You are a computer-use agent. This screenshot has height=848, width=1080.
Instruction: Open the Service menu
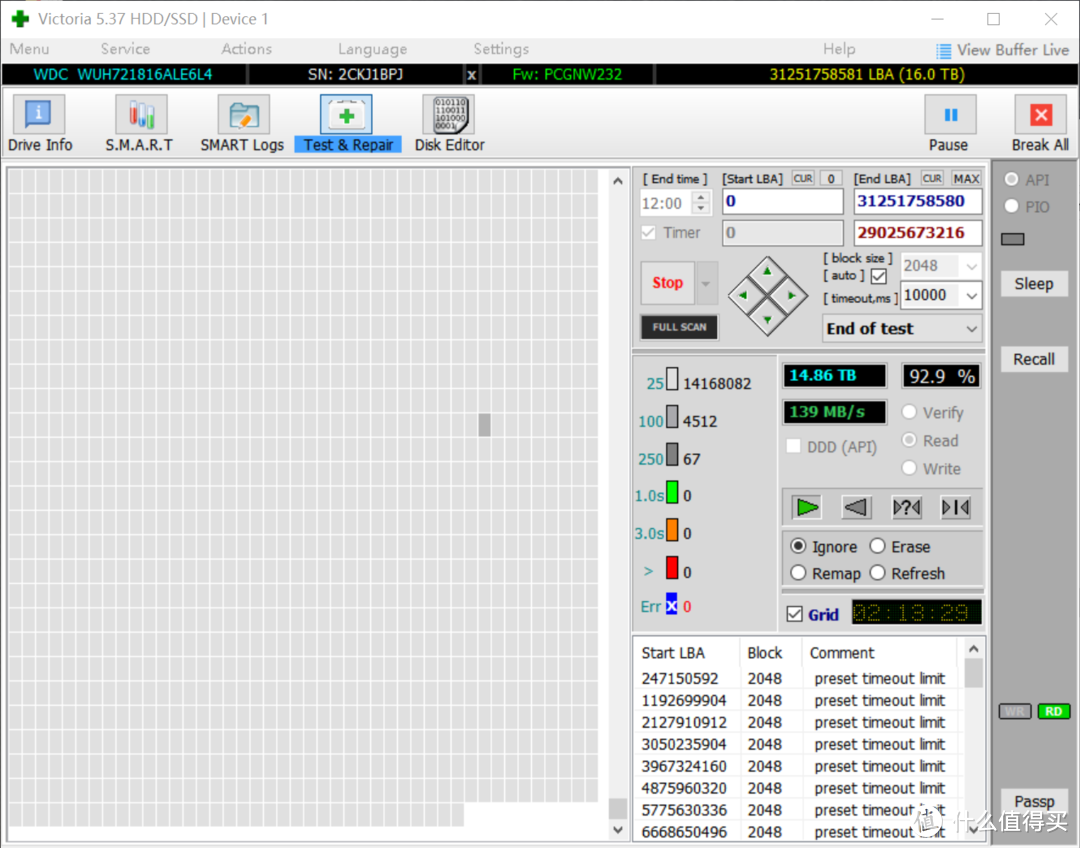125,49
